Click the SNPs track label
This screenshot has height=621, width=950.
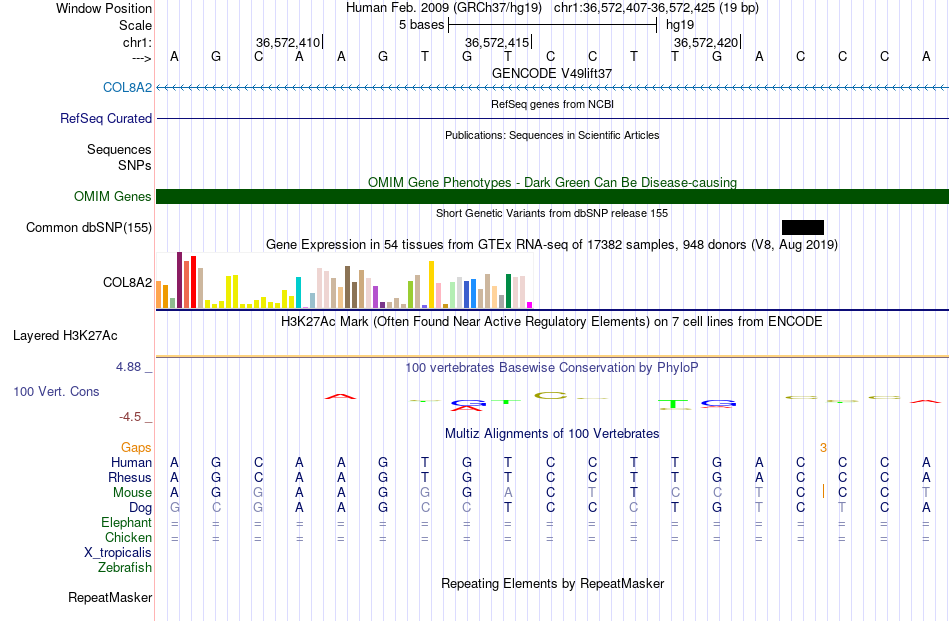click(135, 165)
